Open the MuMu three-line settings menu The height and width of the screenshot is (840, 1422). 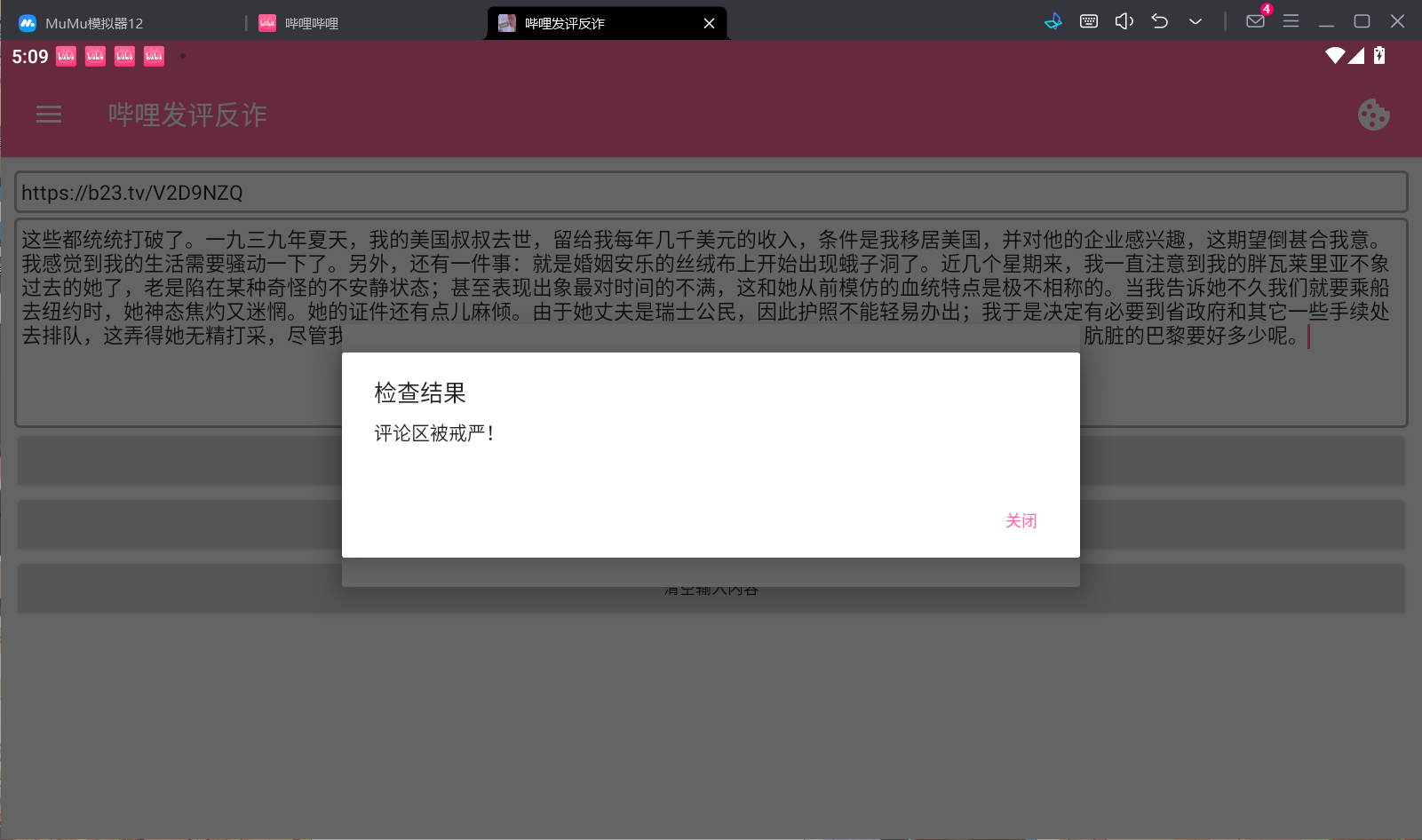click(x=1291, y=21)
